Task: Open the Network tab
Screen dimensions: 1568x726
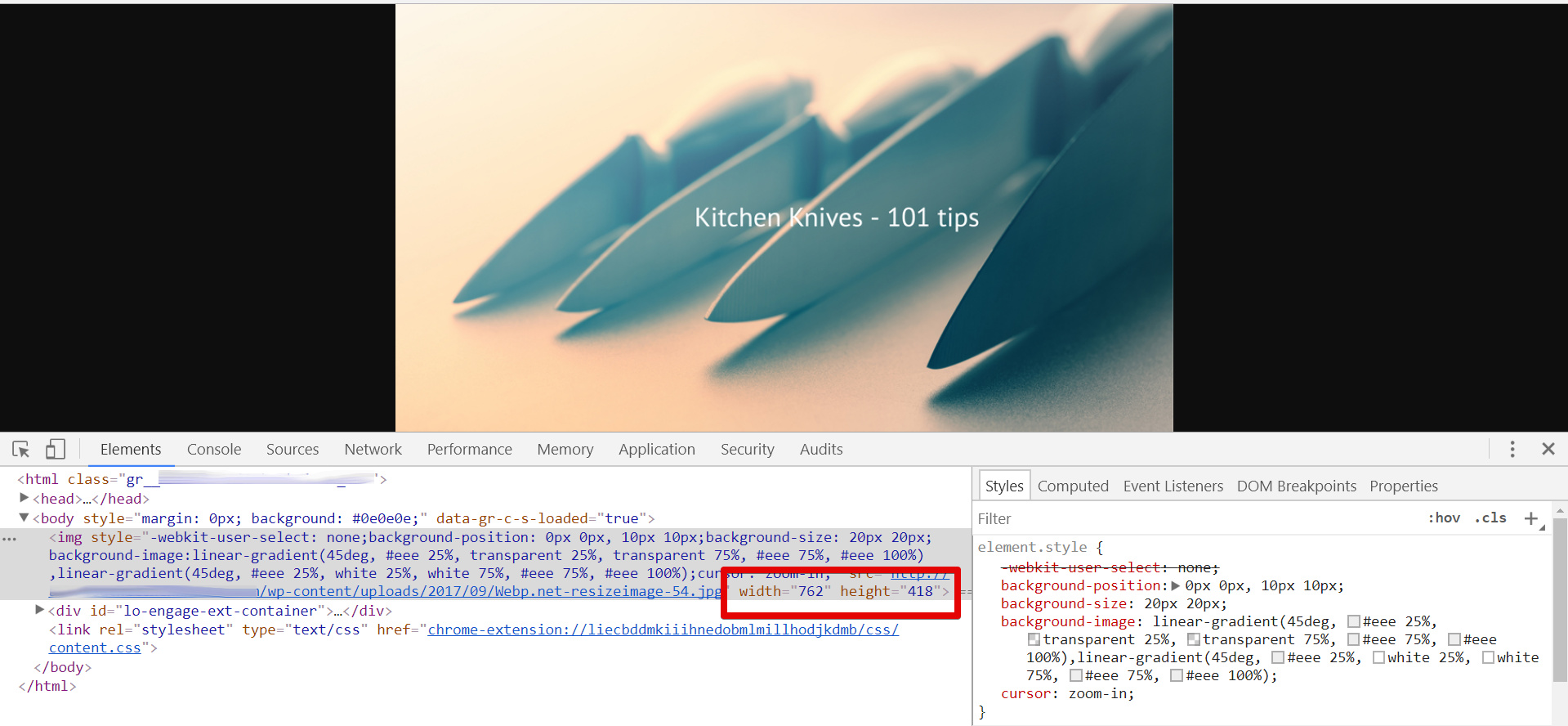Action: pos(373,449)
